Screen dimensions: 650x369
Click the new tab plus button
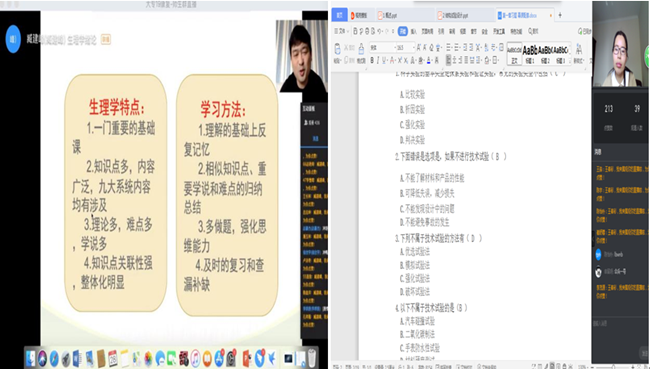pos(560,15)
